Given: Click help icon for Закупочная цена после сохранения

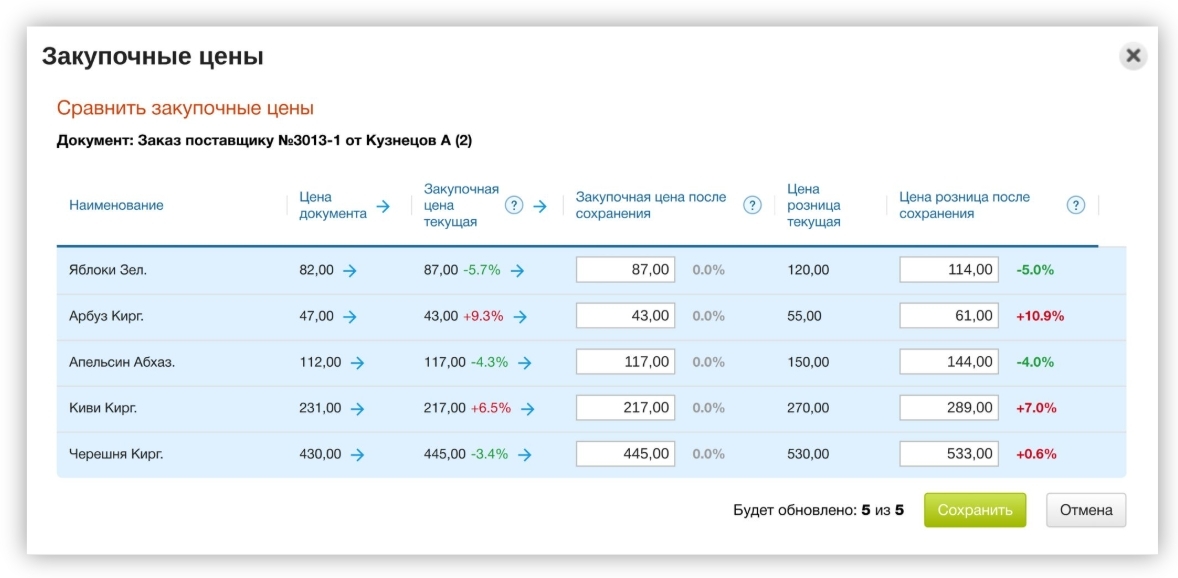Looking at the screenshot, I should [752, 205].
